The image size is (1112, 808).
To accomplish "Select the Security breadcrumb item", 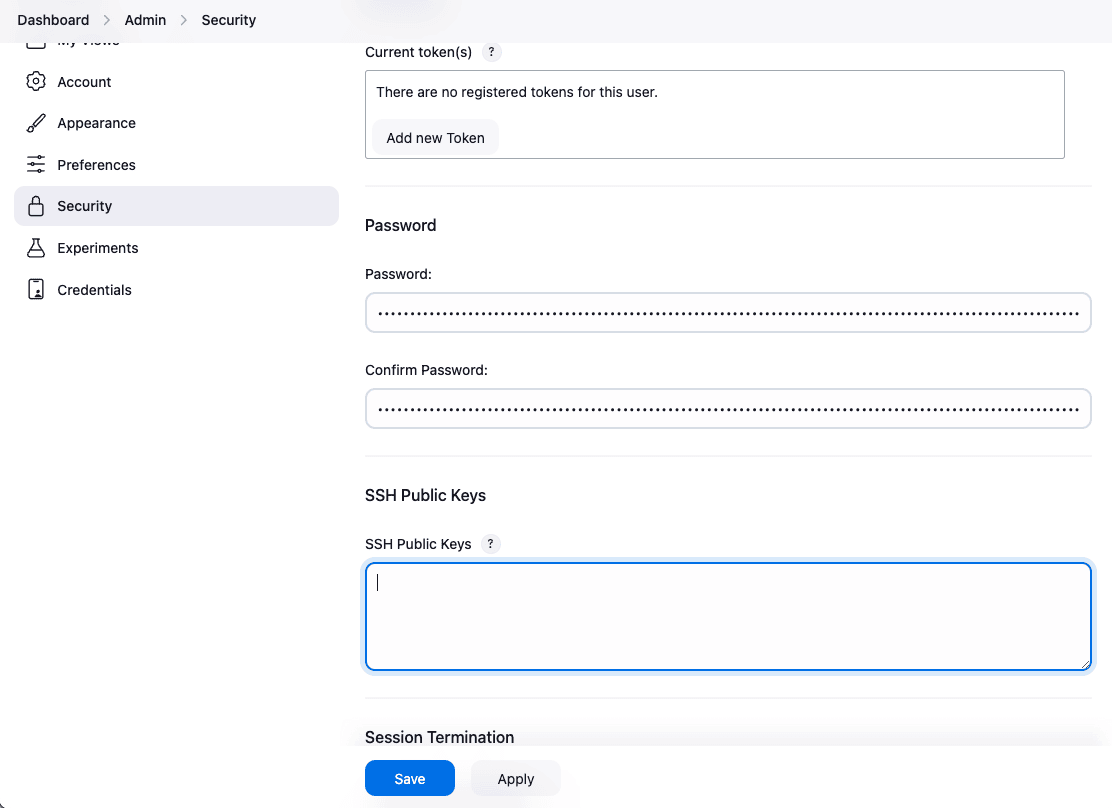I will tap(229, 20).
